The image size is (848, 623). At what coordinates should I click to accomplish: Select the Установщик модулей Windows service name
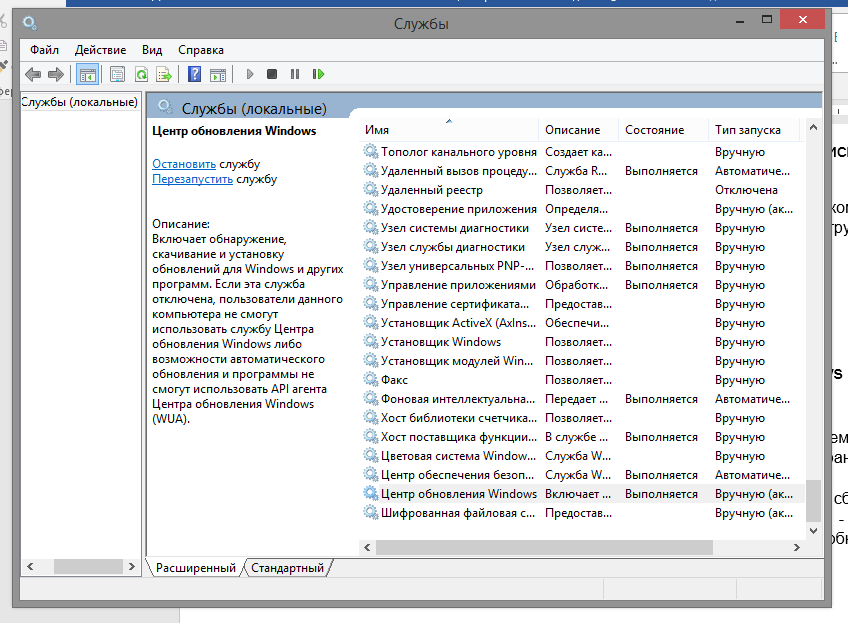(x=457, y=361)
